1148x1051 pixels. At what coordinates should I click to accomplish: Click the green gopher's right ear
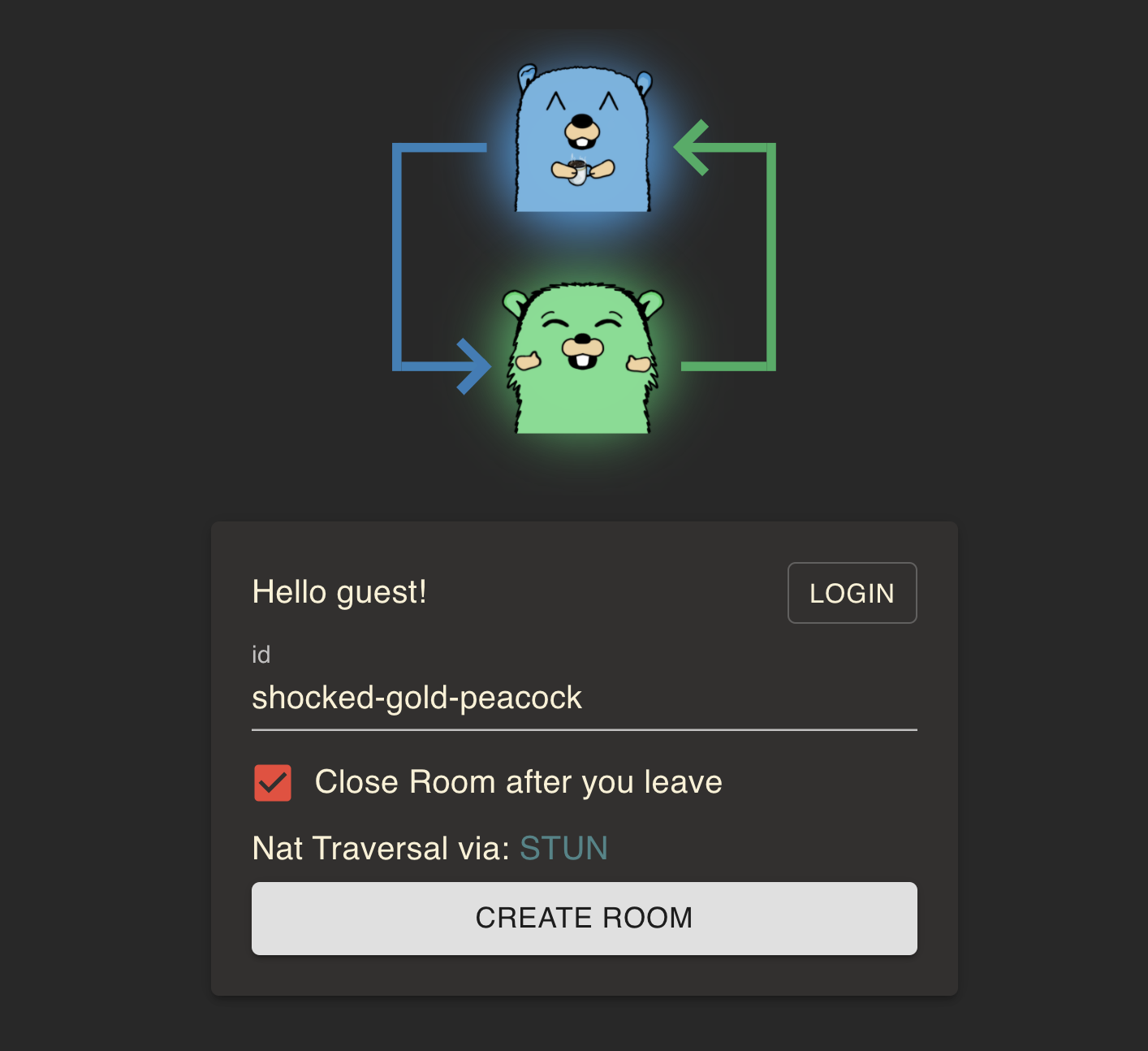(651, 304)
